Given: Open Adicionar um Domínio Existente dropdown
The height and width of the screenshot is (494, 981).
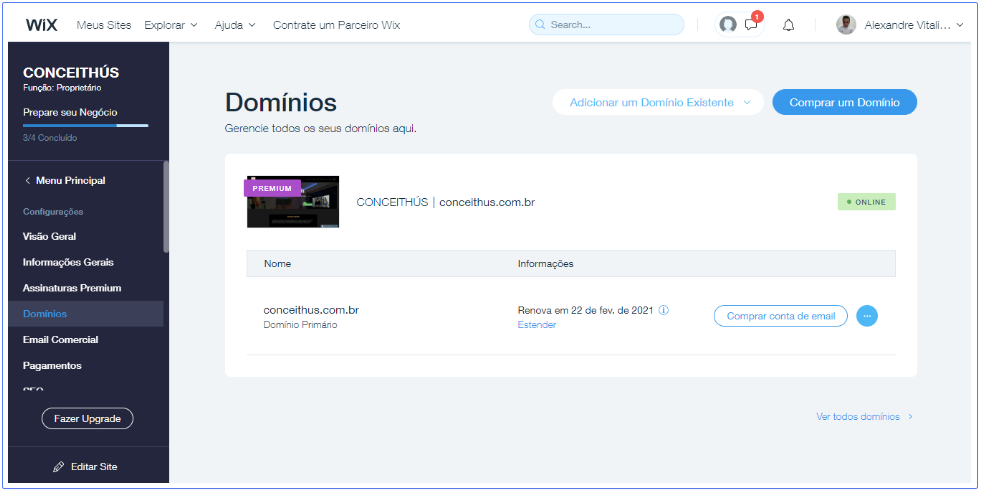Looking at the screenshot, I should 658,102.
